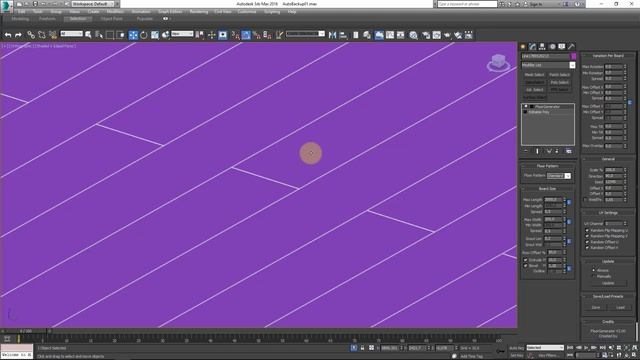Select the Unlink Selection tool
This screenshot has height=360, width=640.
tap(42, 35)
